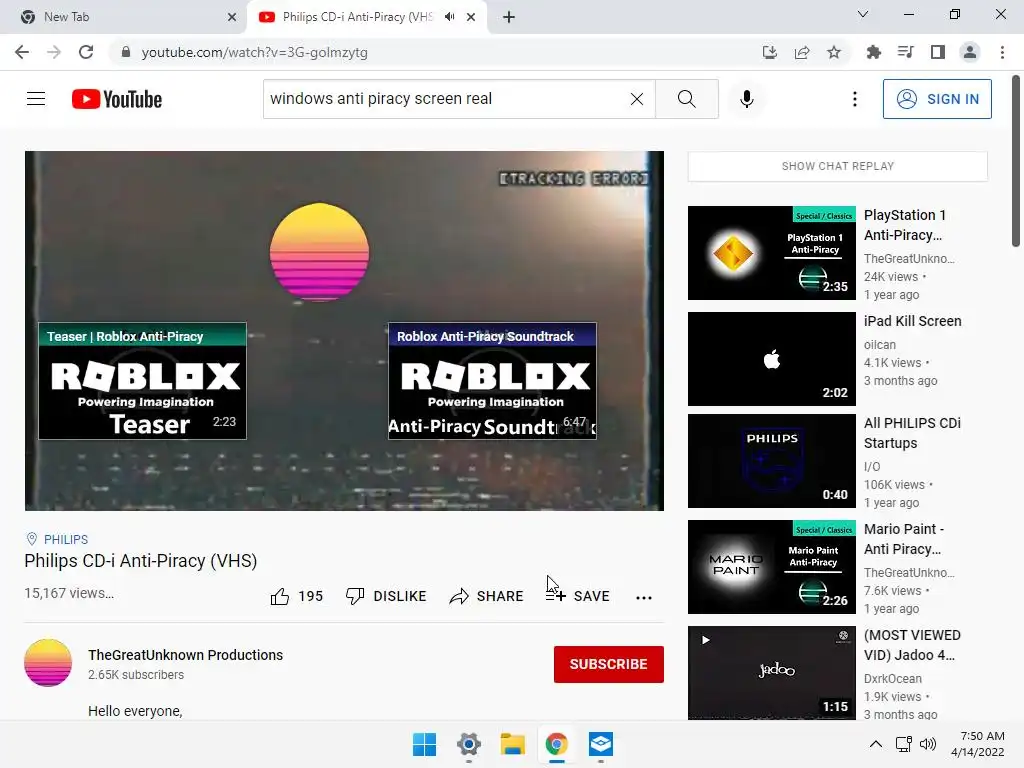Close the New Tab tab
This screenshot has height=768, width=1024.
(232, 17)
